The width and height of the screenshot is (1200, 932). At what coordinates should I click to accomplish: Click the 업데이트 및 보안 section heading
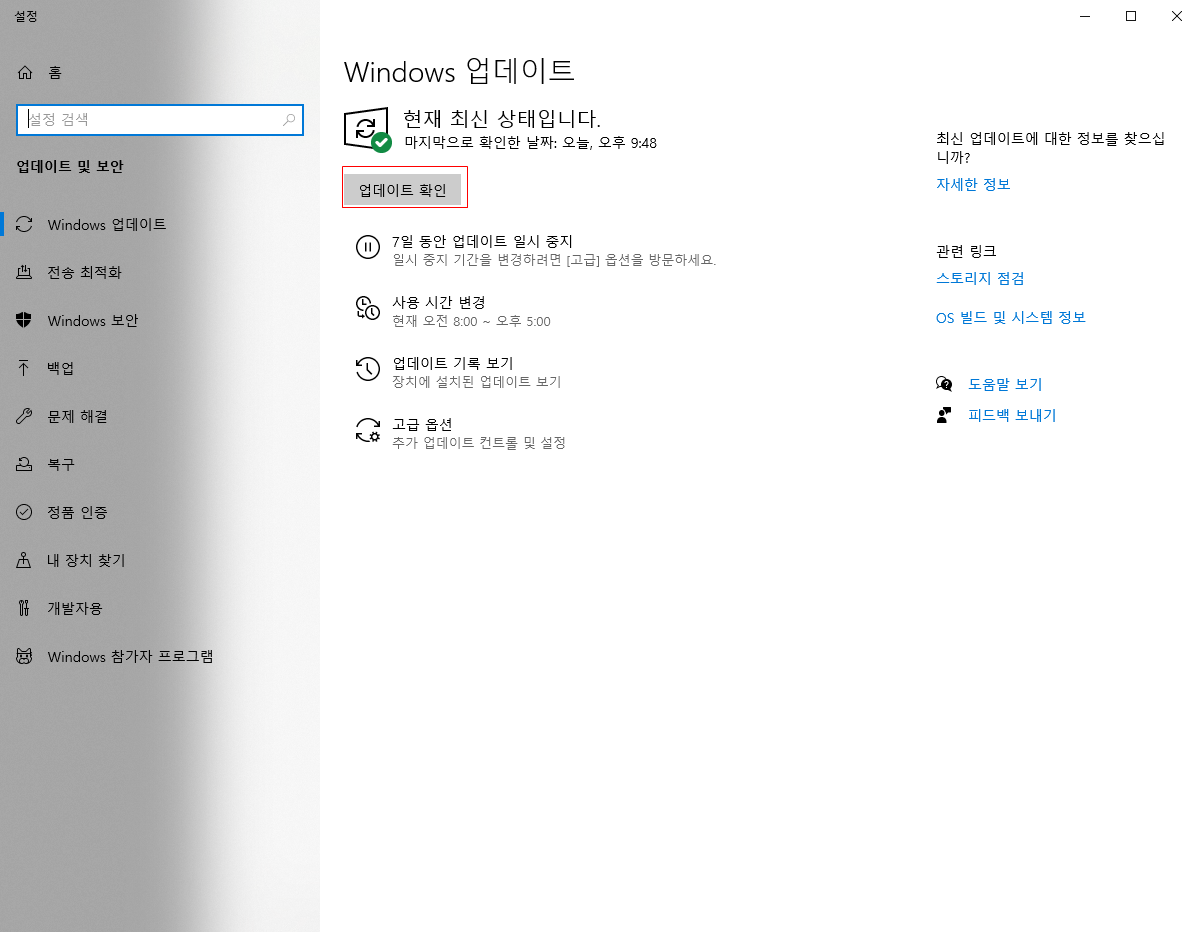click(70, 167)
